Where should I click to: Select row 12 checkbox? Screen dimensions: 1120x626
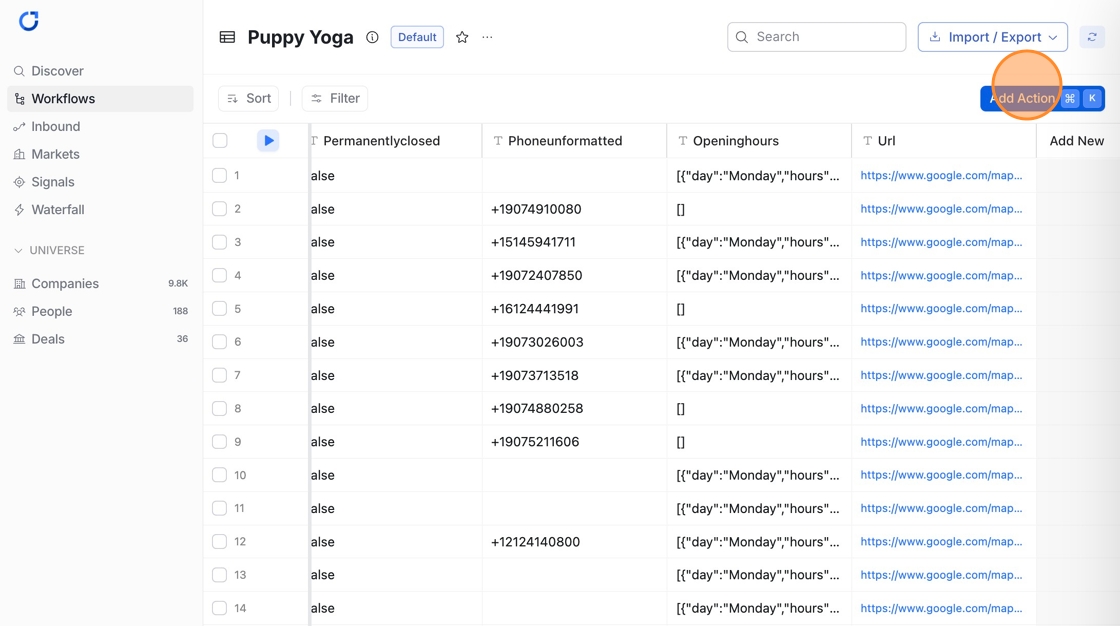pyautogui.click(x=219, y=542)
